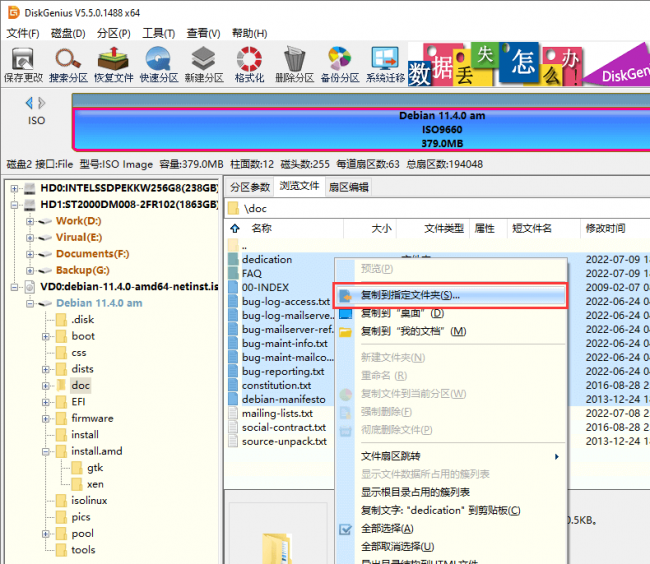Click the HD1 ST2000DM008 disk icon
Viewport: 650px width, 564px height.
29,205
